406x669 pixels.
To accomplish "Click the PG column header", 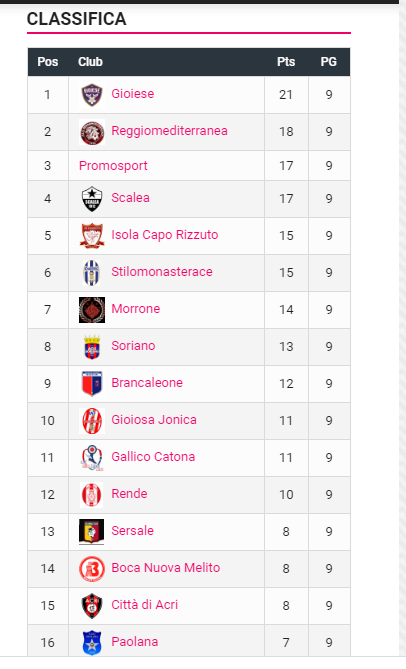I will coord(328,62).
